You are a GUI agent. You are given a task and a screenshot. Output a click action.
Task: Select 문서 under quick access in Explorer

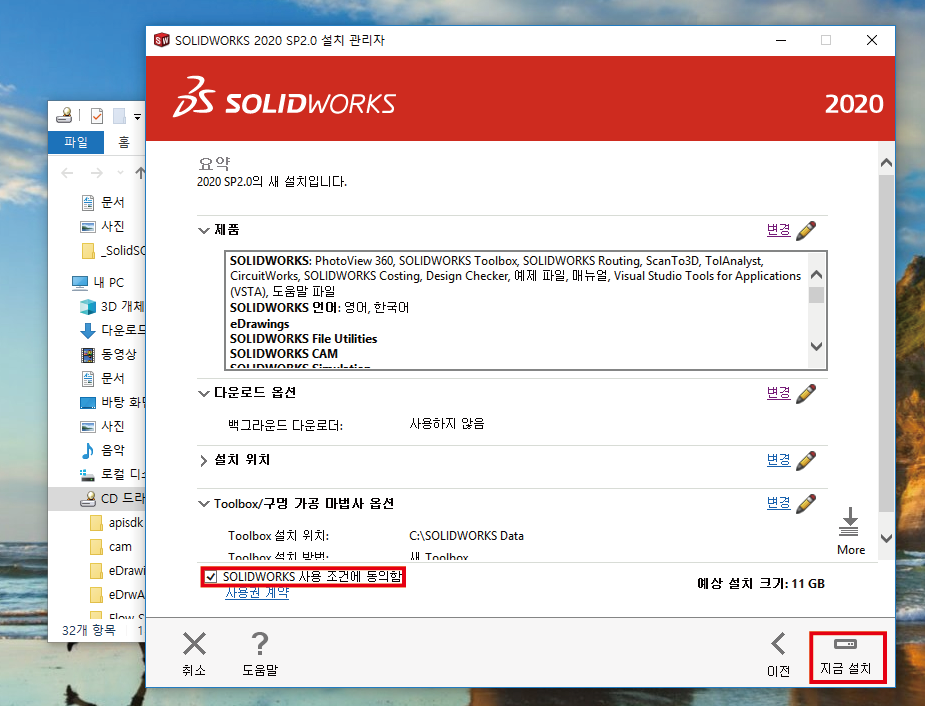[x=103, y=203]
